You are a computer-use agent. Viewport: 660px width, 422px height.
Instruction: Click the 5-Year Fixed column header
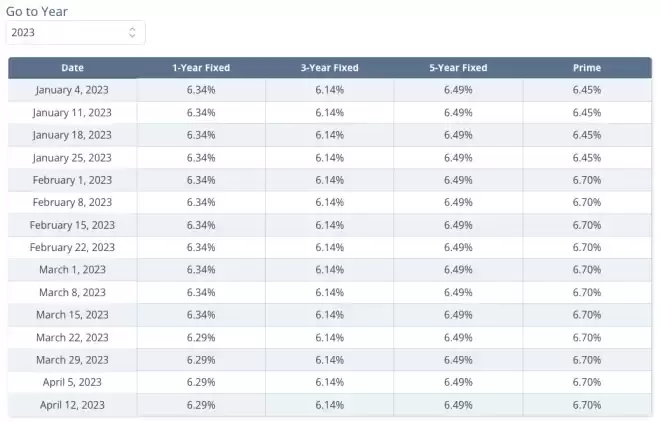pos(458,68)
